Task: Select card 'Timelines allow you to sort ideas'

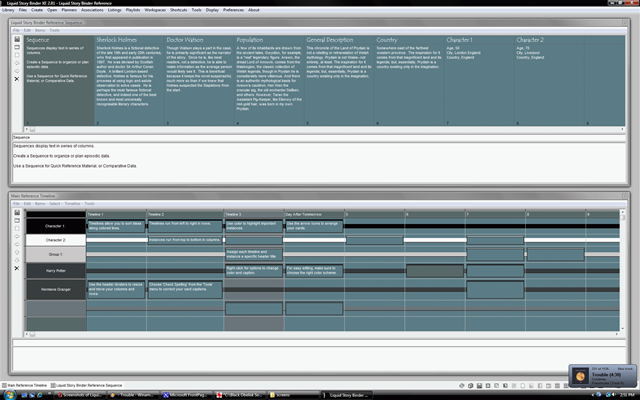Action: [116, 226]
